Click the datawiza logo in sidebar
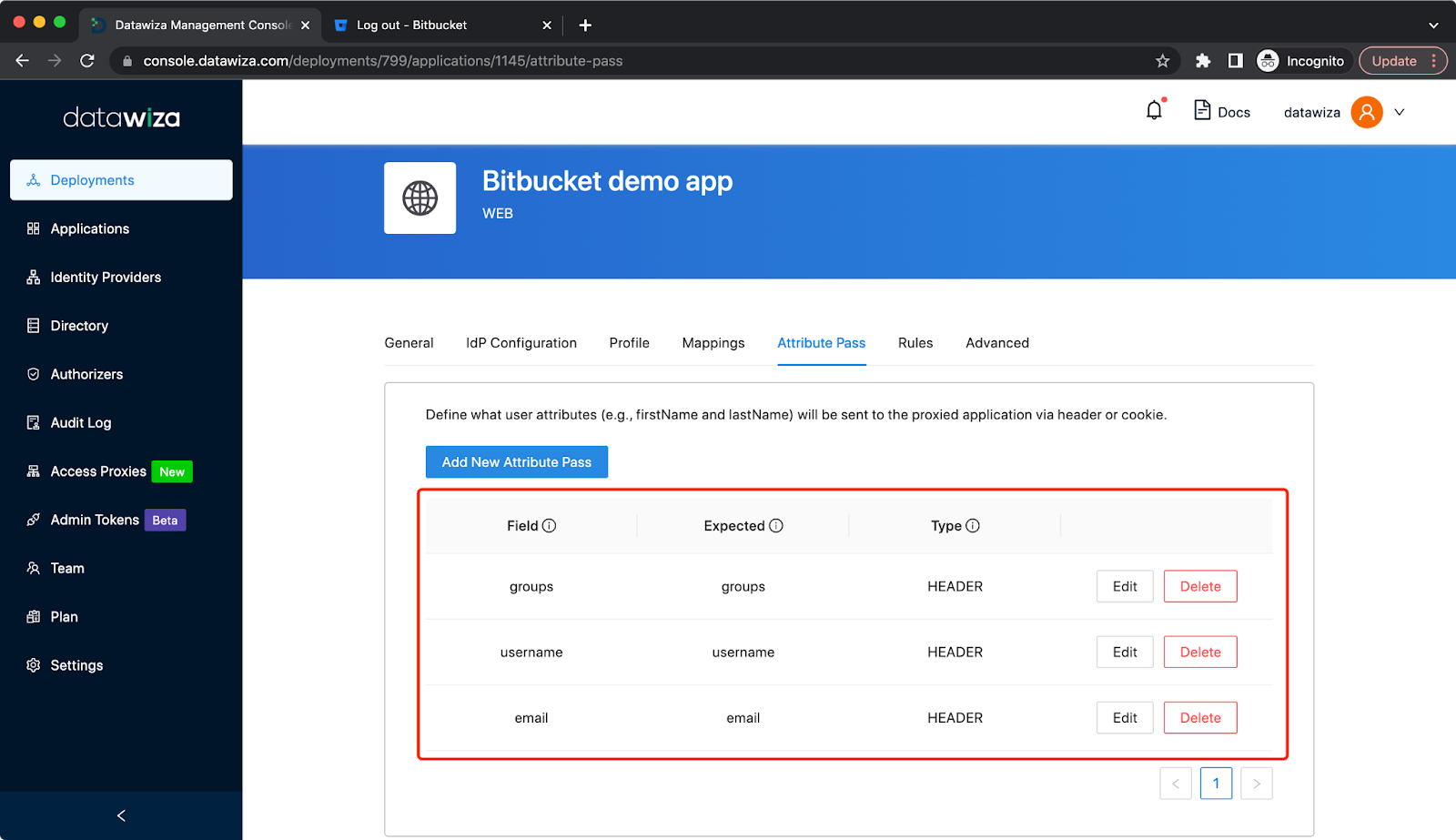Viewport: 1456px width, 840px height. tap(121, 117)
